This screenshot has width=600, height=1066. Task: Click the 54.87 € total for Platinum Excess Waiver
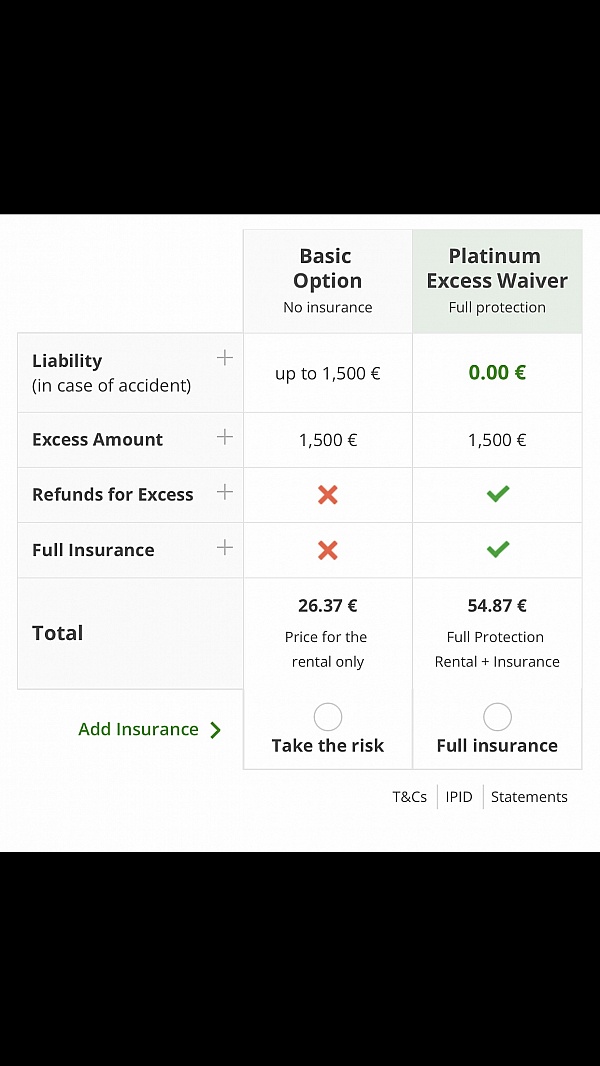tap(497, 605)
